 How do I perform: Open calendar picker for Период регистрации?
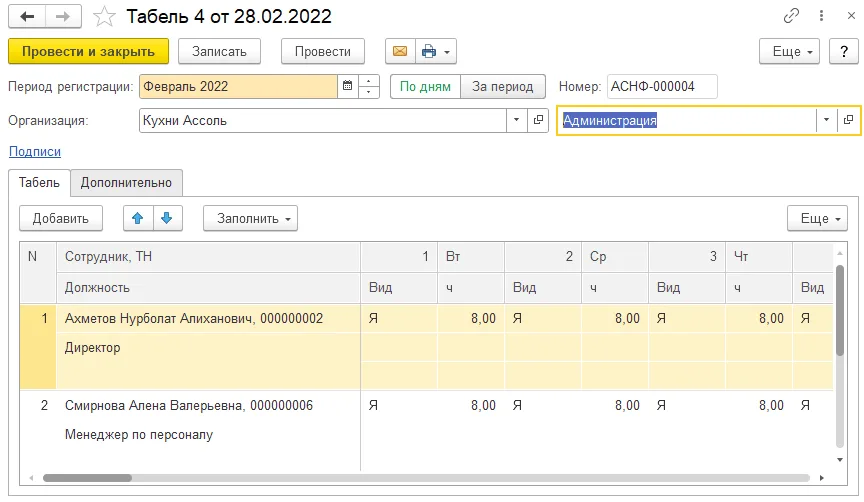(348, 86)
